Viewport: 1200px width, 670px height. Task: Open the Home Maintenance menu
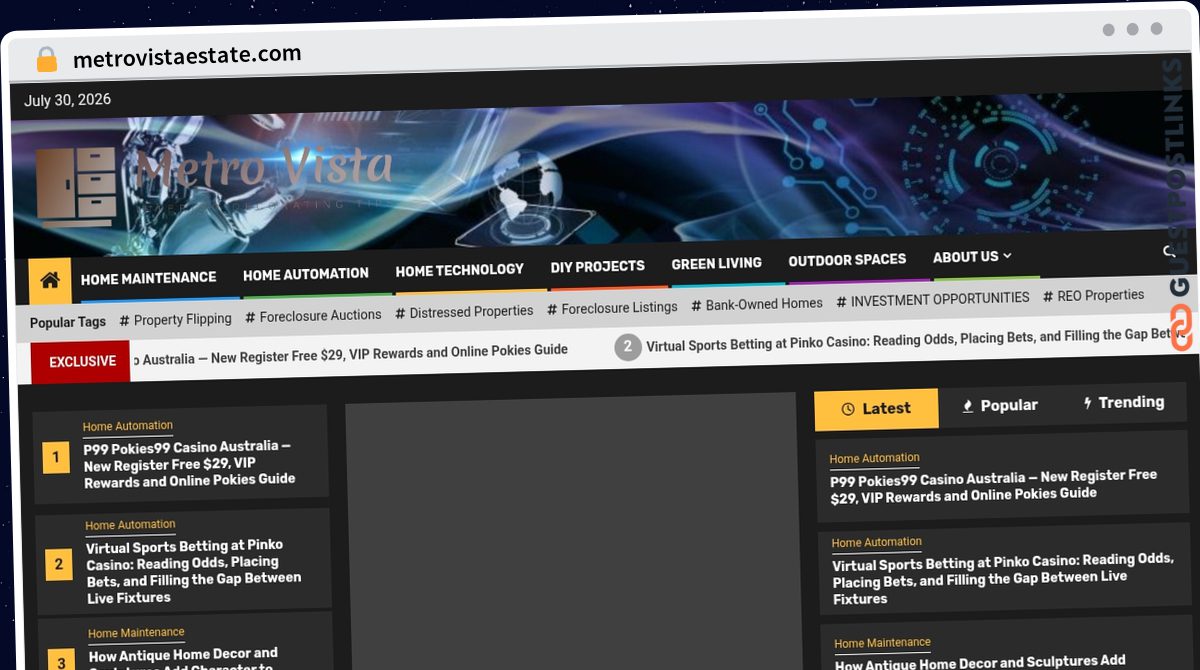[x=148, y=278]
